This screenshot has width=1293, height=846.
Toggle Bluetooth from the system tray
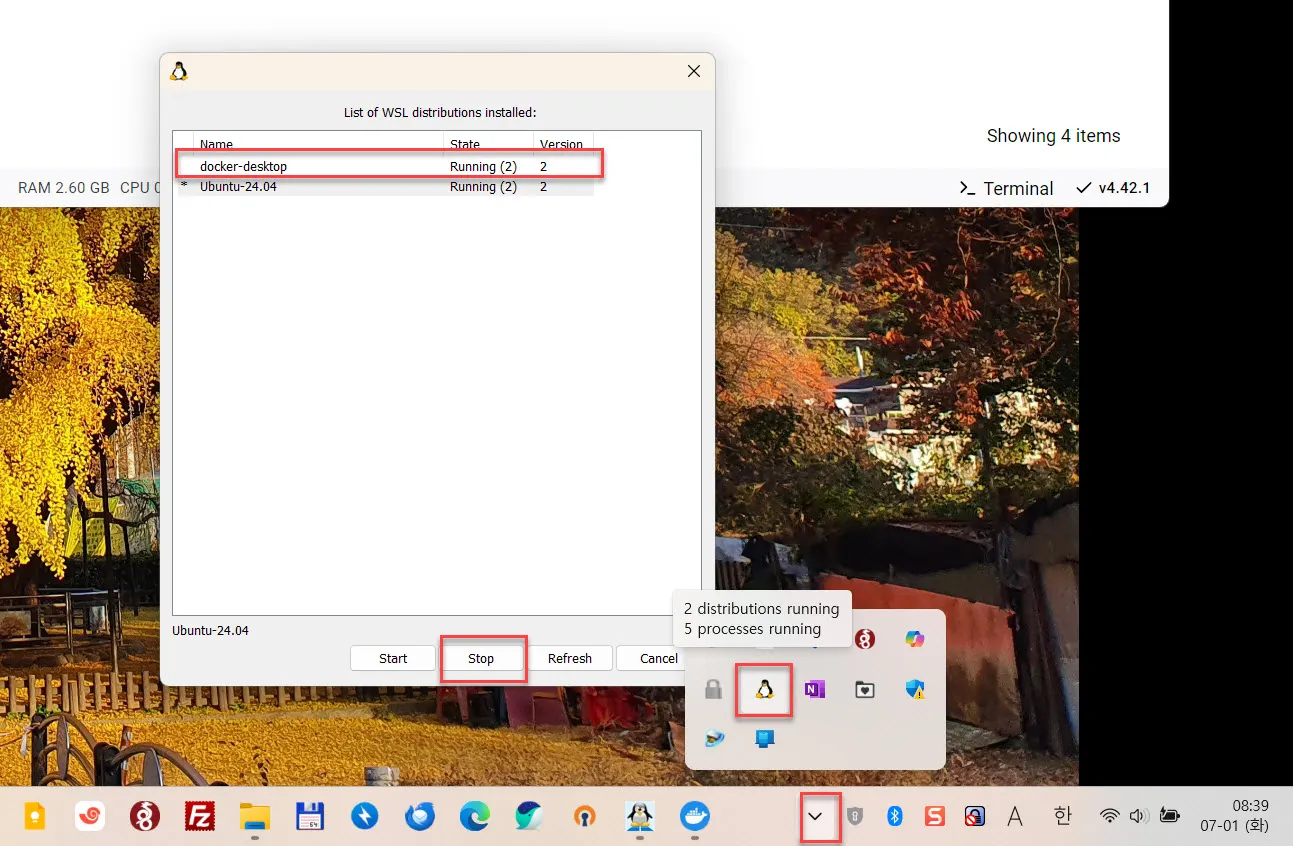tap(895, 815)
